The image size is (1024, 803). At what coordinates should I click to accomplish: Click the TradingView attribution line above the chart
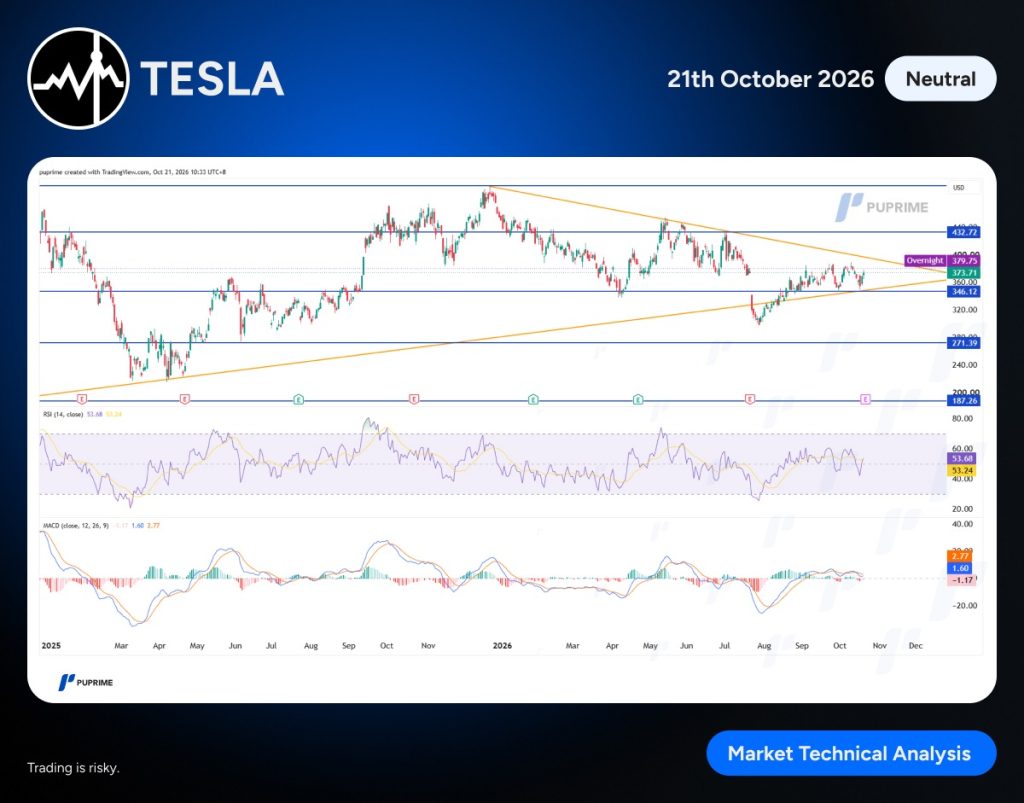click(x=133, y=172)
